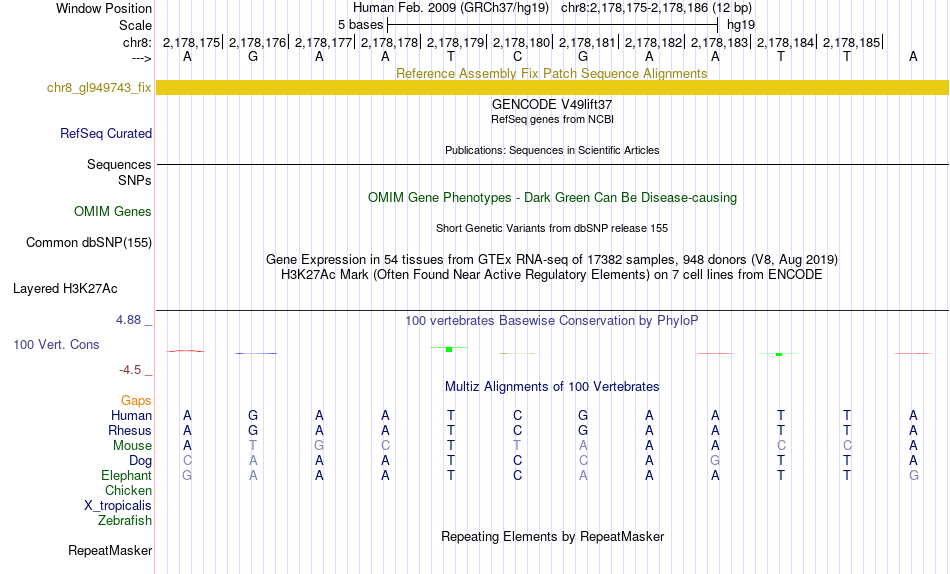
Task: Click the H3K27Ac Mark track title
Action: coord(552,275)
